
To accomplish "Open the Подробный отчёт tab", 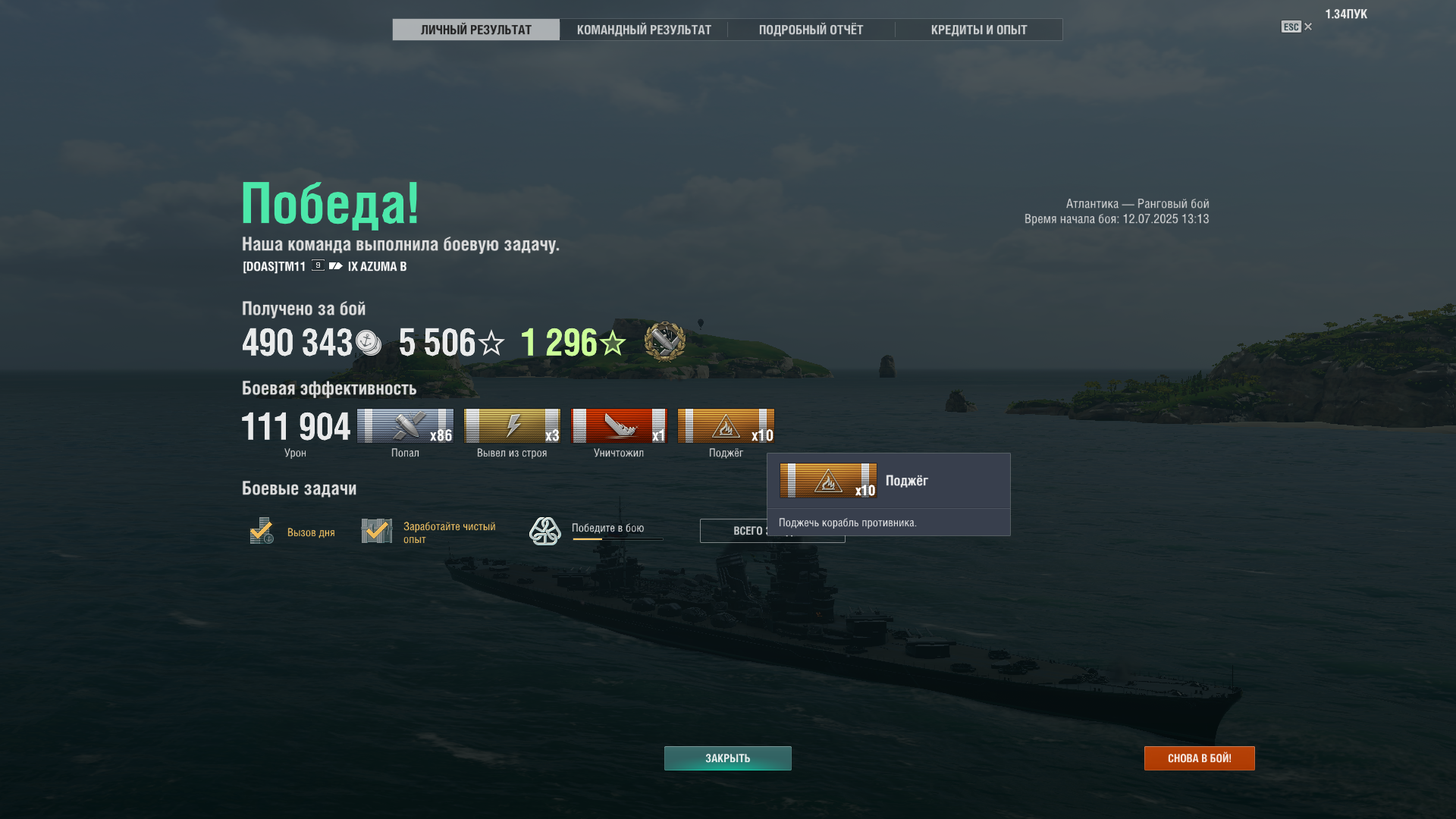I will (811, 30).
